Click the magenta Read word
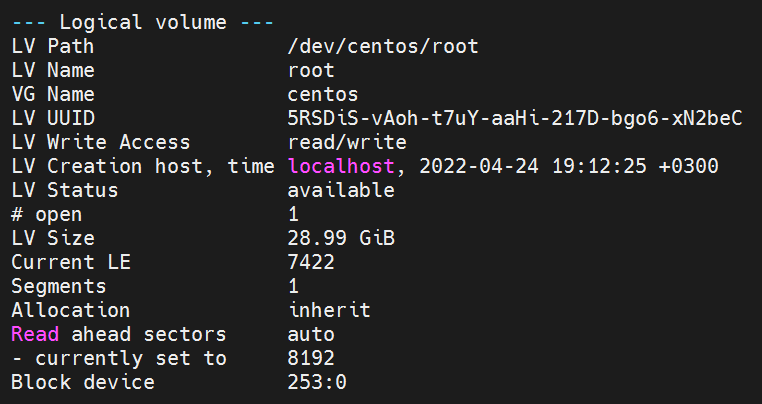Screen dimensions: 762x404 click(x=35, y=334)
